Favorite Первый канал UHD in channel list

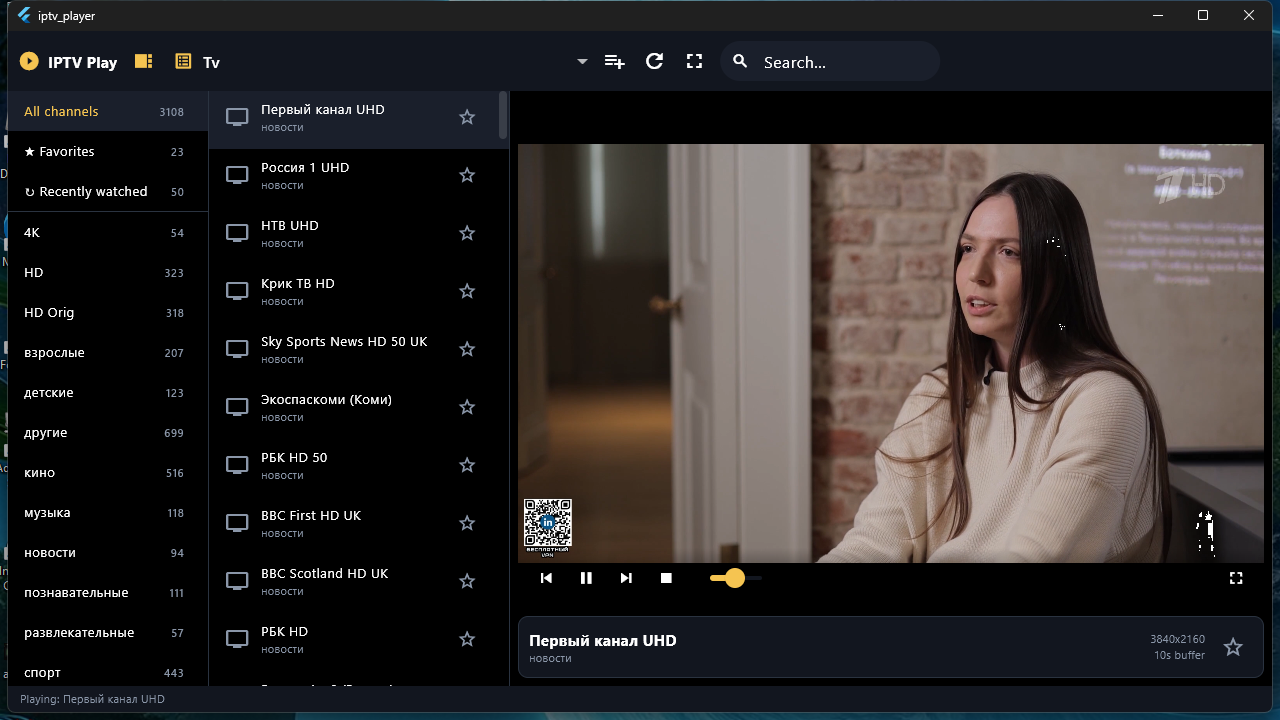click(x=467, y=117)
